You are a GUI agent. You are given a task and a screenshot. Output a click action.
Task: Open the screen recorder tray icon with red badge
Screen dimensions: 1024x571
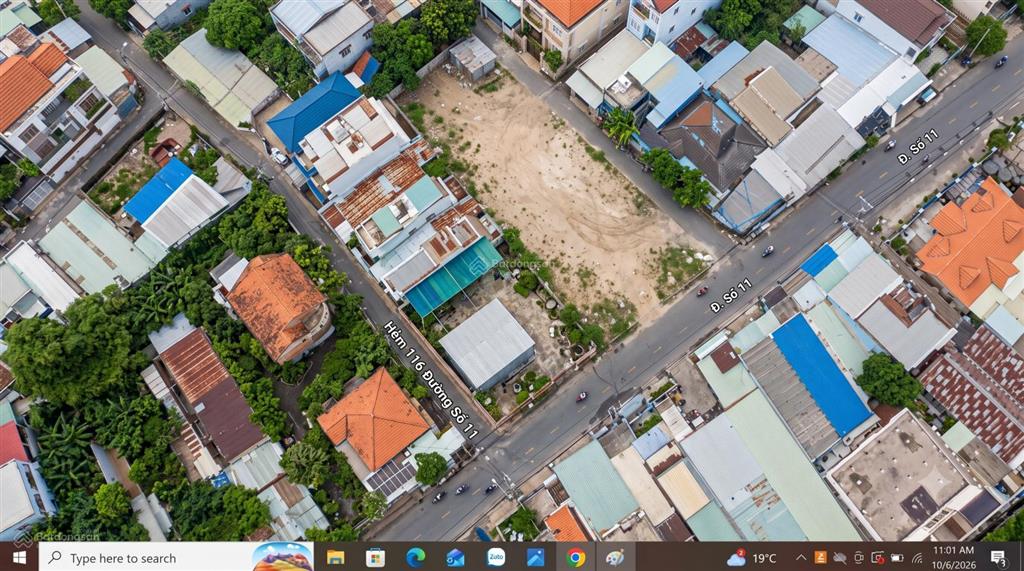878,558
